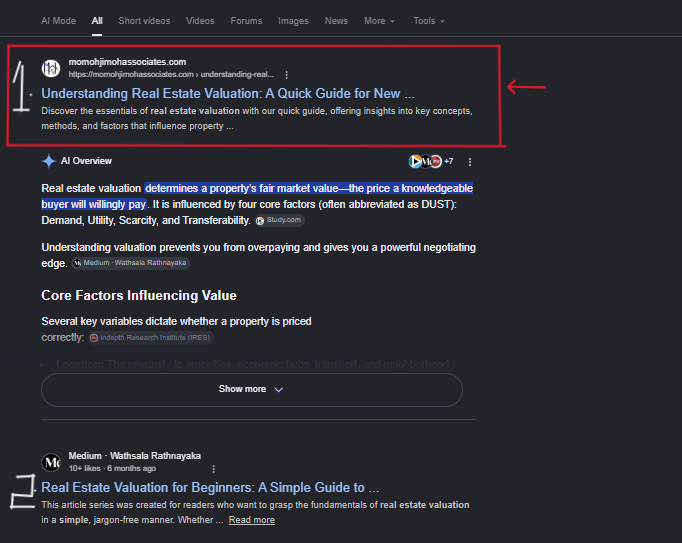The width and height of the screenshot is (682, 543).
Task: Expand the More dropdown
Action: click(x=379, y=21)
